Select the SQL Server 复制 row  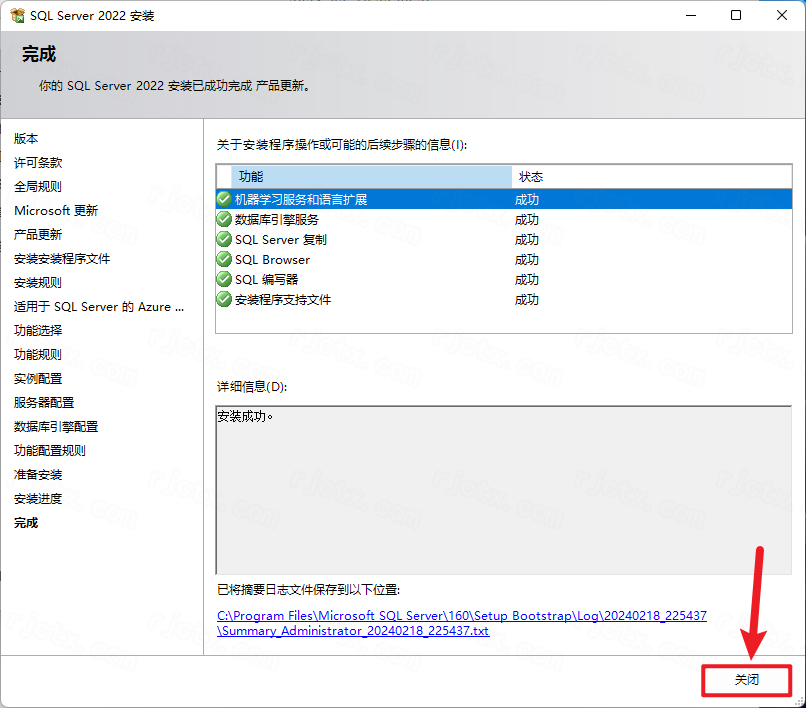point(504,240)
